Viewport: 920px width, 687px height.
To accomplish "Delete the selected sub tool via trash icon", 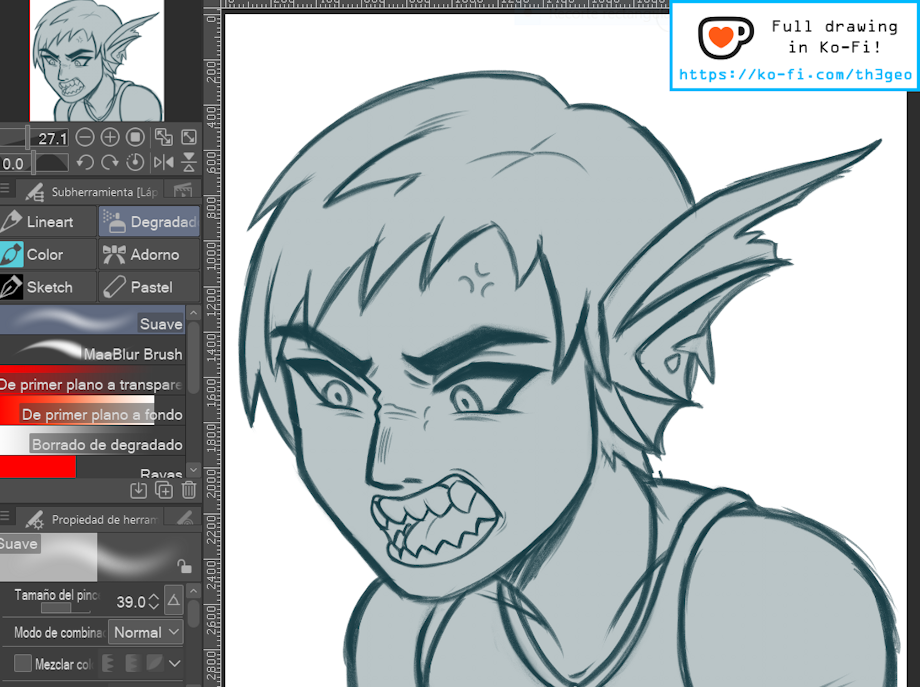I will pos(188,490).
